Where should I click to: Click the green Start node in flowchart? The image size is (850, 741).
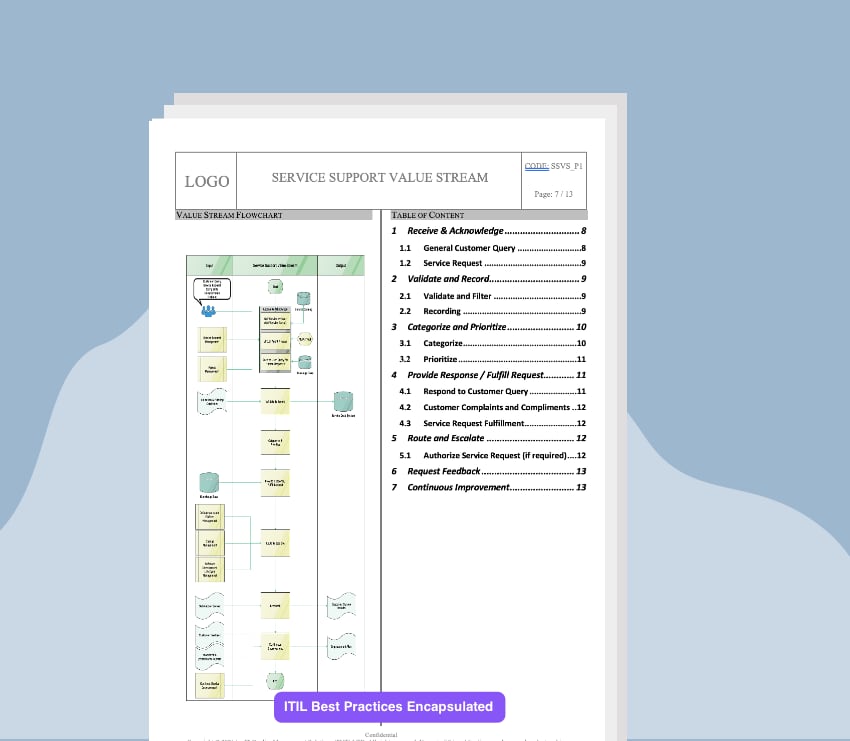275,288
